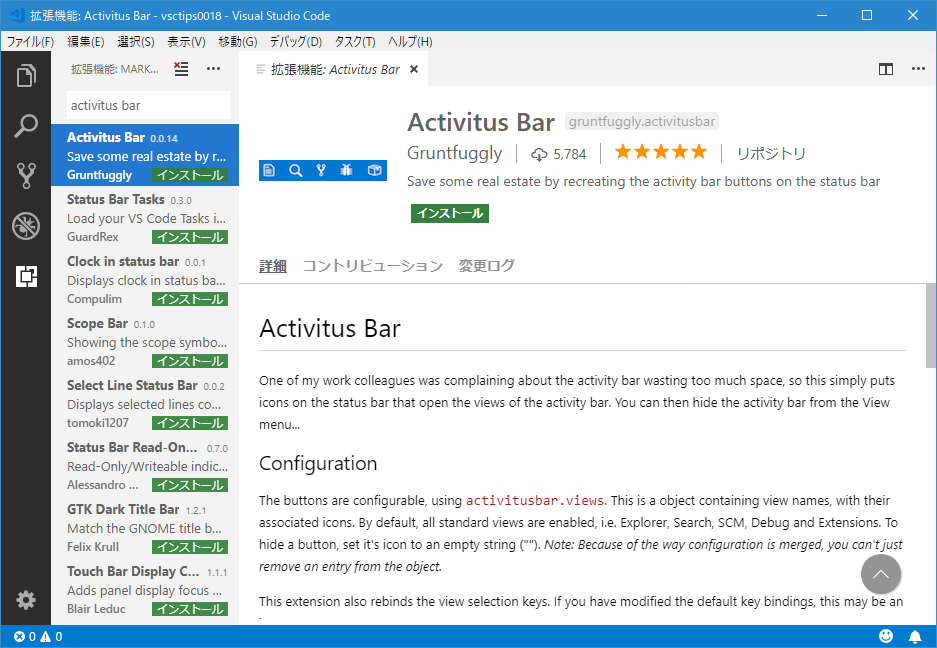Open the リポジトリ link
937x648 pixels.
(771, 154)
